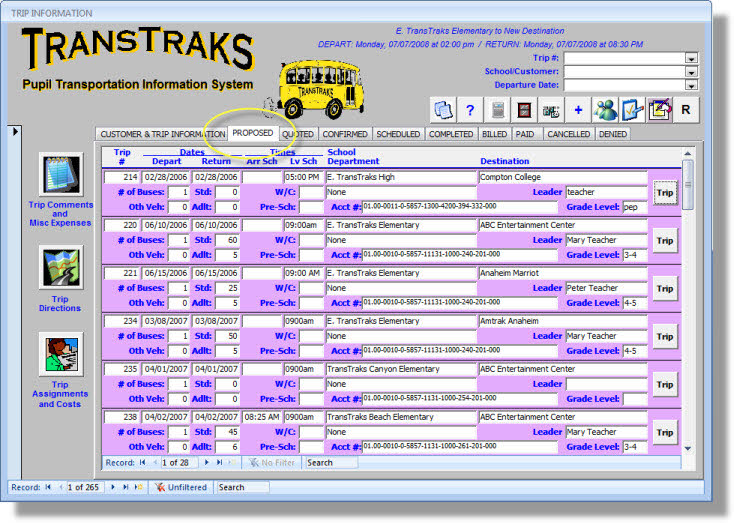Open the calculator toolbar icon

coord(498,109)
